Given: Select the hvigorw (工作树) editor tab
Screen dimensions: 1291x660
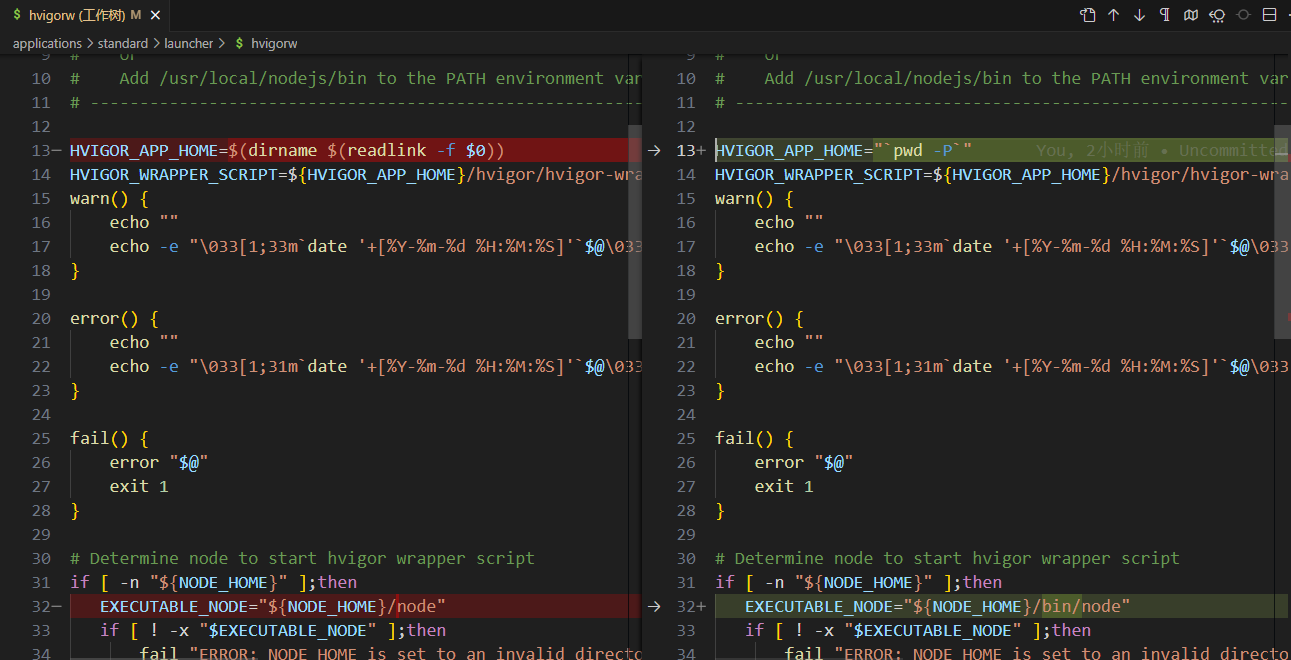Looking at the screenshot, I should (x=85, y=15).
